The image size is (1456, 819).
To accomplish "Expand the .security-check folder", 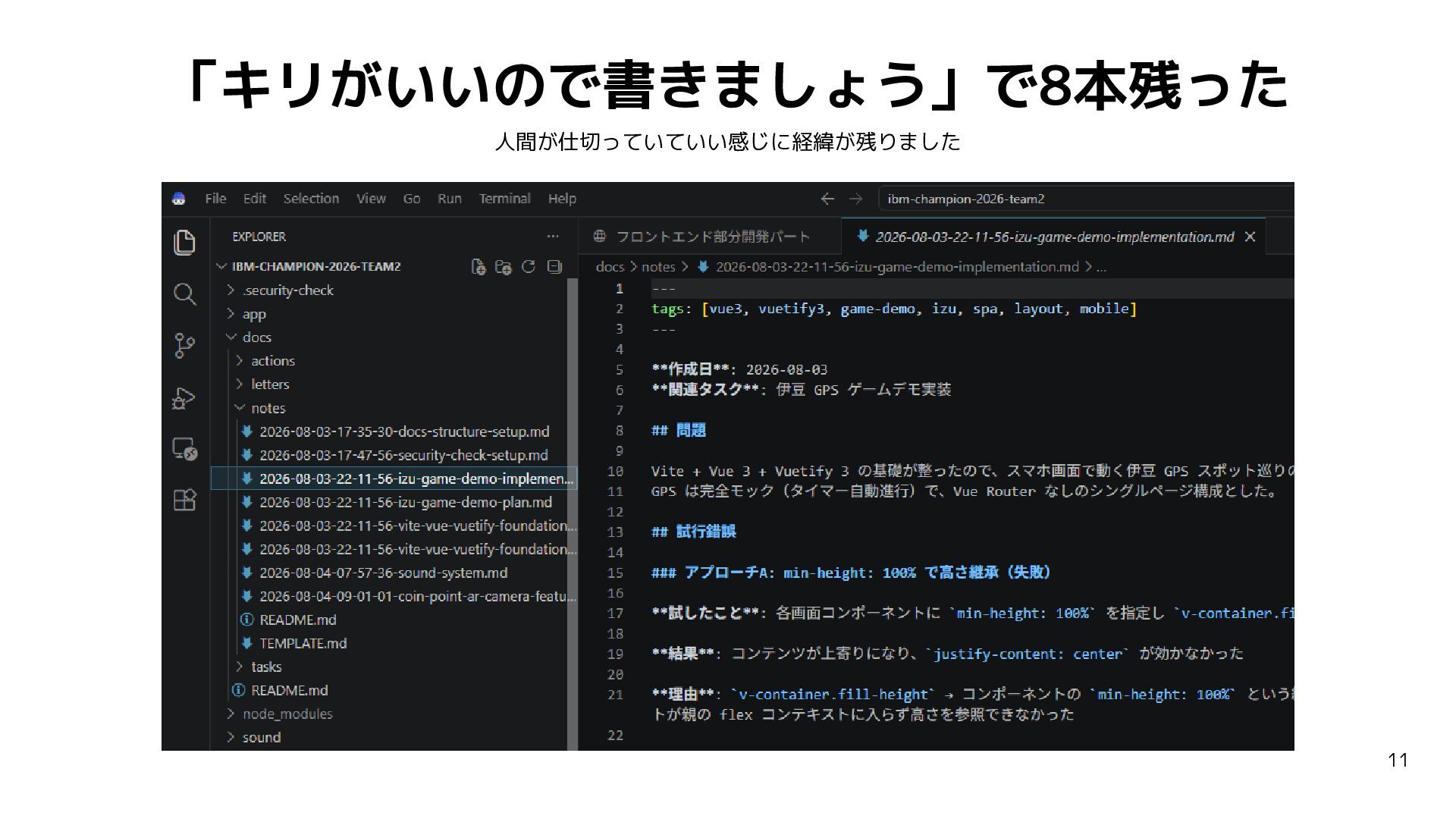I will 287,290.
